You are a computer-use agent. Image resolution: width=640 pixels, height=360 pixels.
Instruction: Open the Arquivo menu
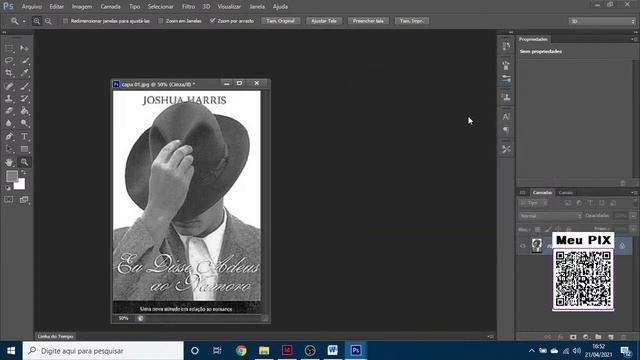tap(31, 7)
